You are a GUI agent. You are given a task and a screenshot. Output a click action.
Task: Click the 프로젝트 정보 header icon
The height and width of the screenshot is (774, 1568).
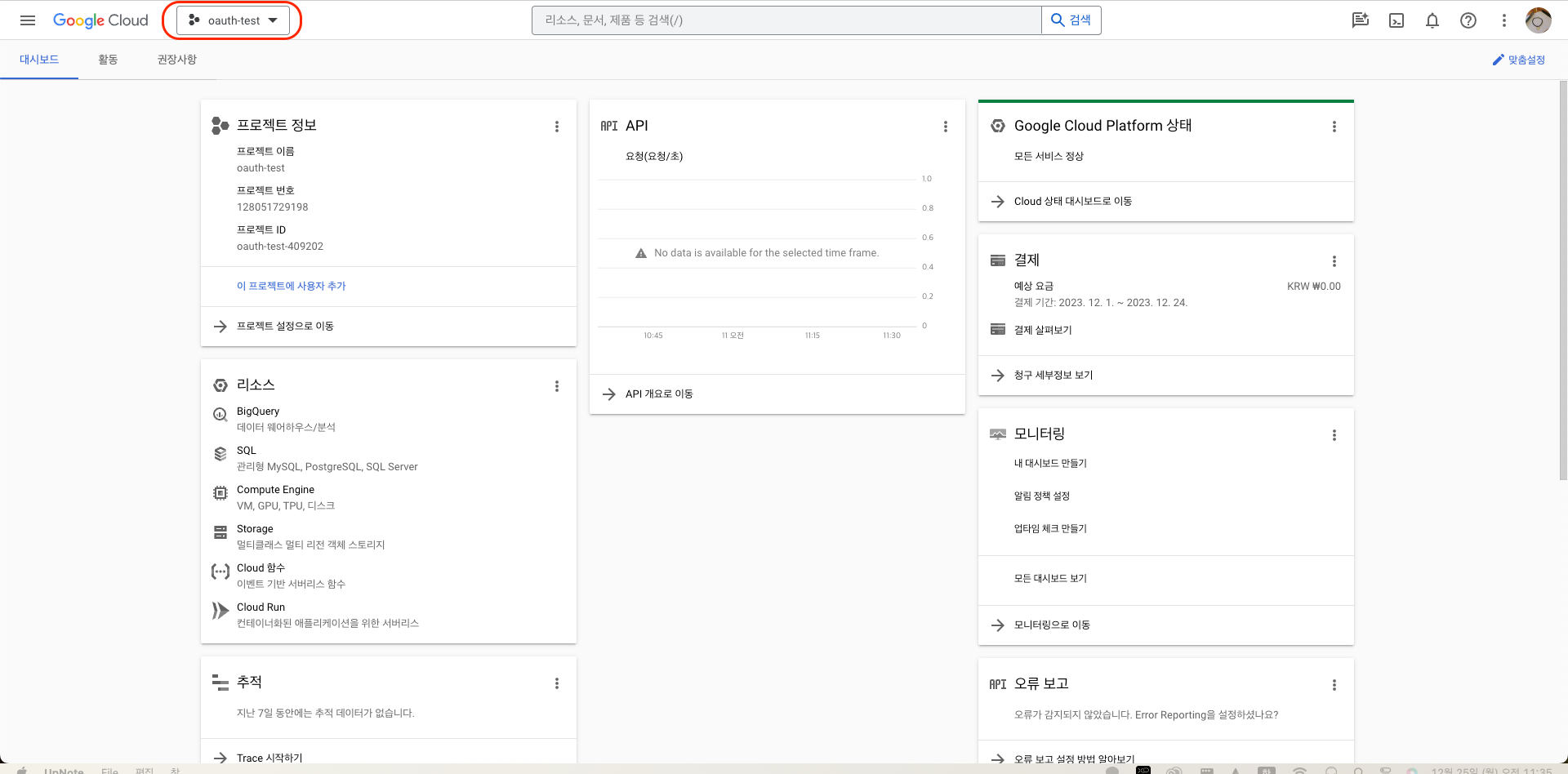pyautogui.click(x=220, y=125)
